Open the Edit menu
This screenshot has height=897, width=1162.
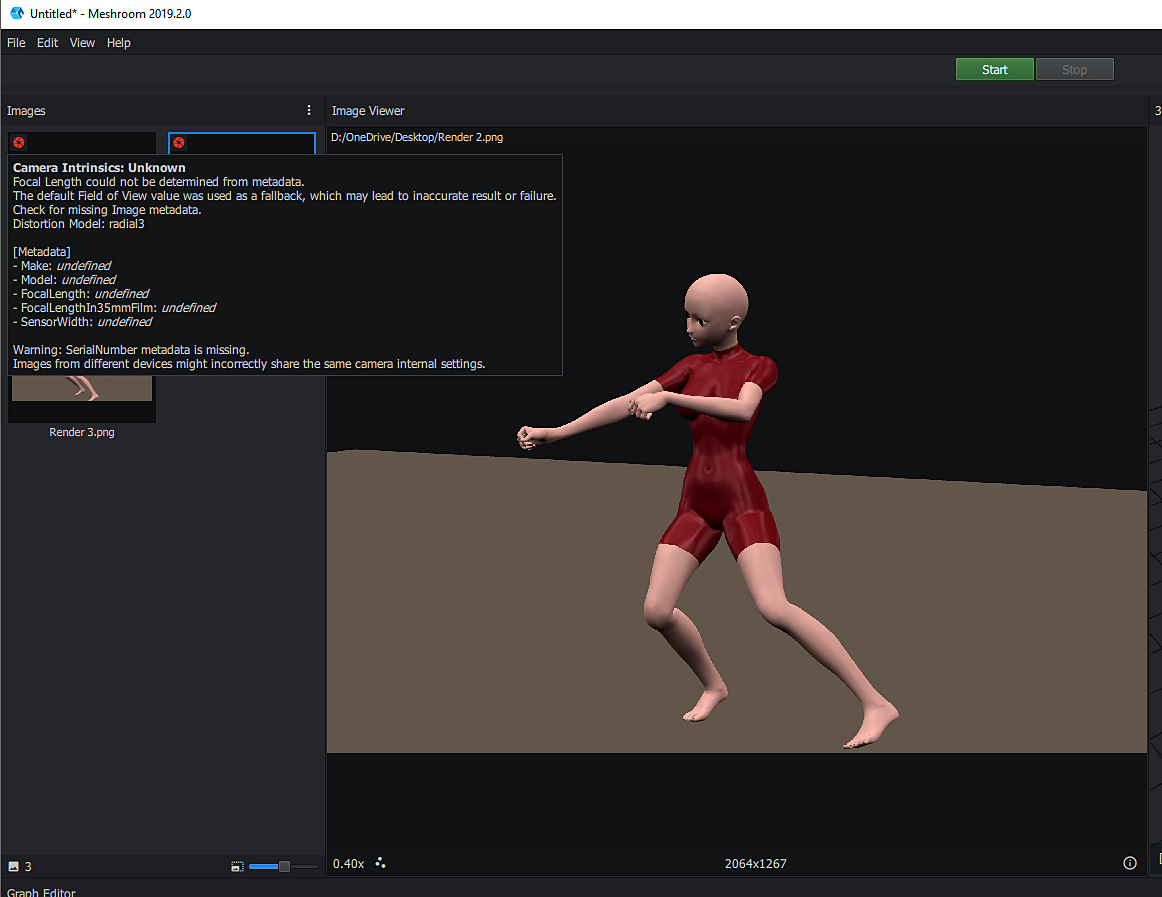pyautogui.click(x=47, y=42)
